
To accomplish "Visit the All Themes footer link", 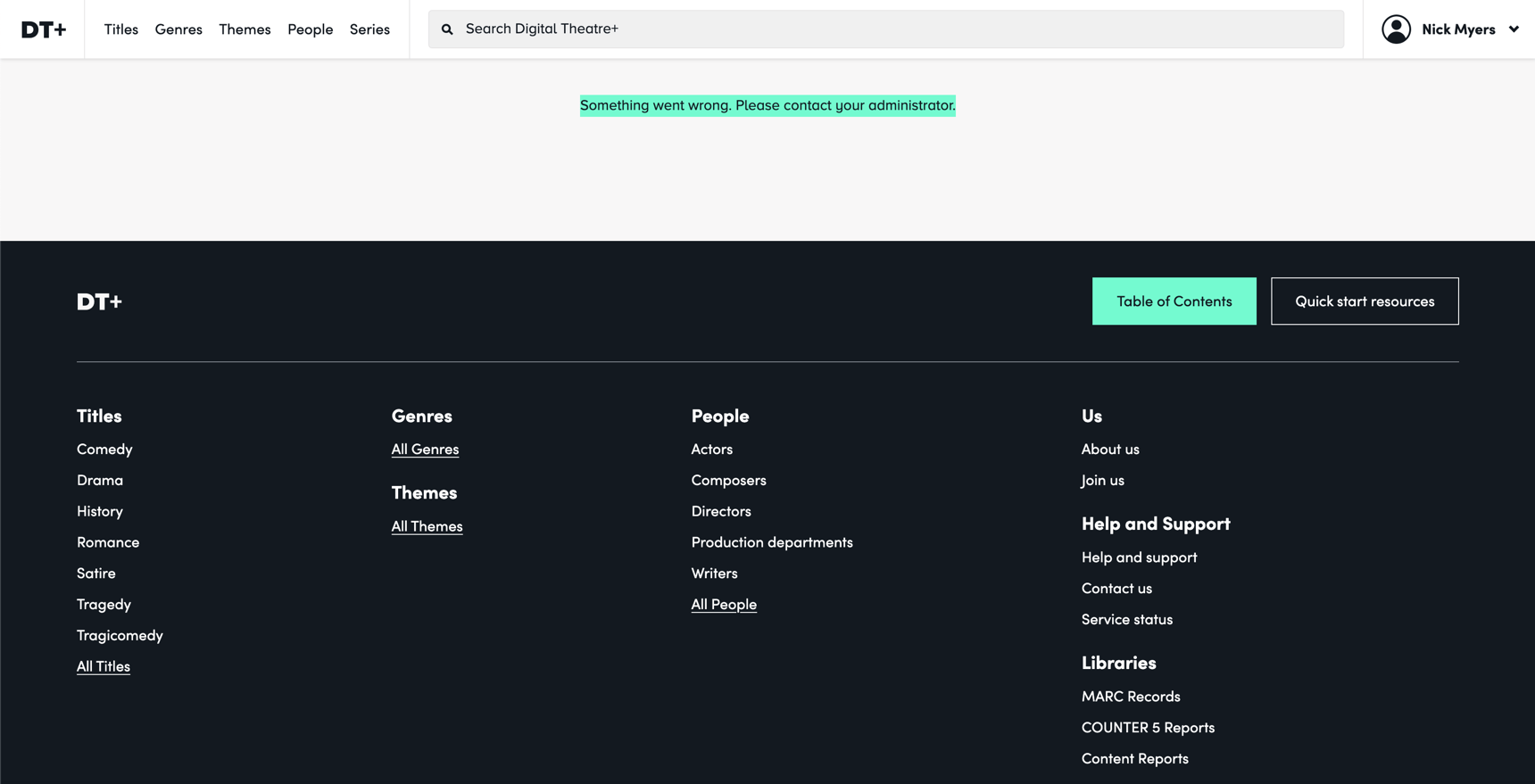I will tap(427, 526).
